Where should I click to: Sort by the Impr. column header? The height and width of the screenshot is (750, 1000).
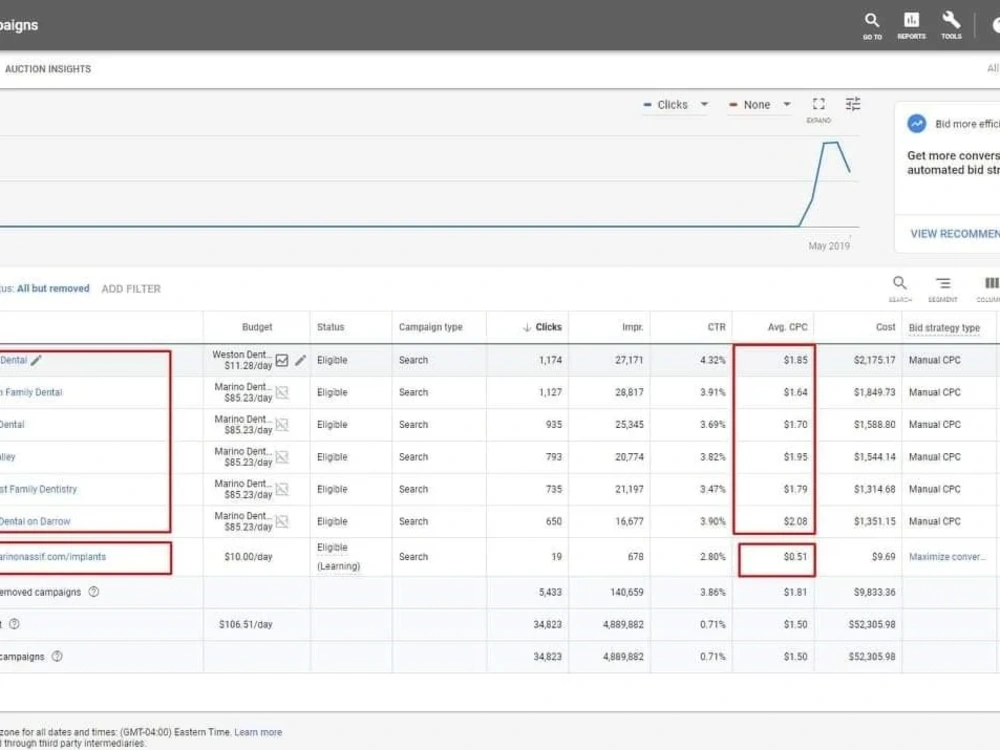tap(633, 327)
